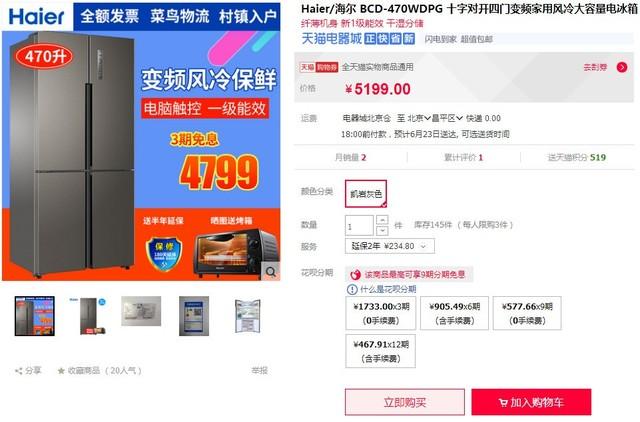
Task: Expand the 昌平区 district dropdown
Action: tap(447, 118)
